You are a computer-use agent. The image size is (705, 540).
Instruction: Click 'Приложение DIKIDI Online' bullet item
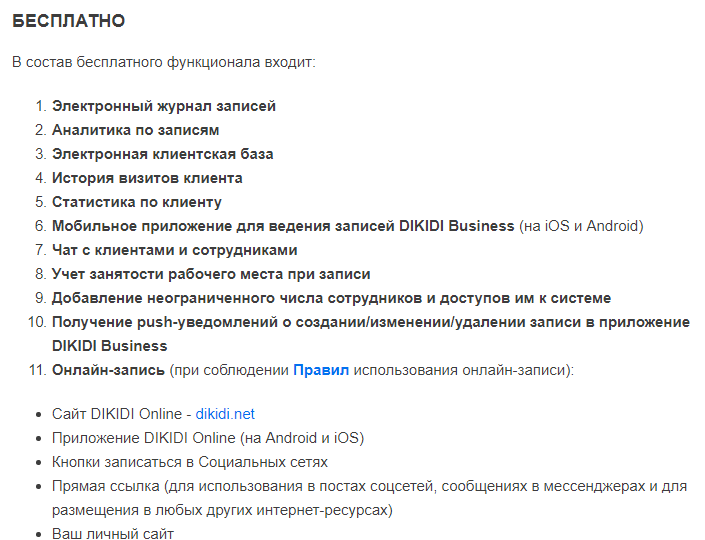(x=208, y=438)
